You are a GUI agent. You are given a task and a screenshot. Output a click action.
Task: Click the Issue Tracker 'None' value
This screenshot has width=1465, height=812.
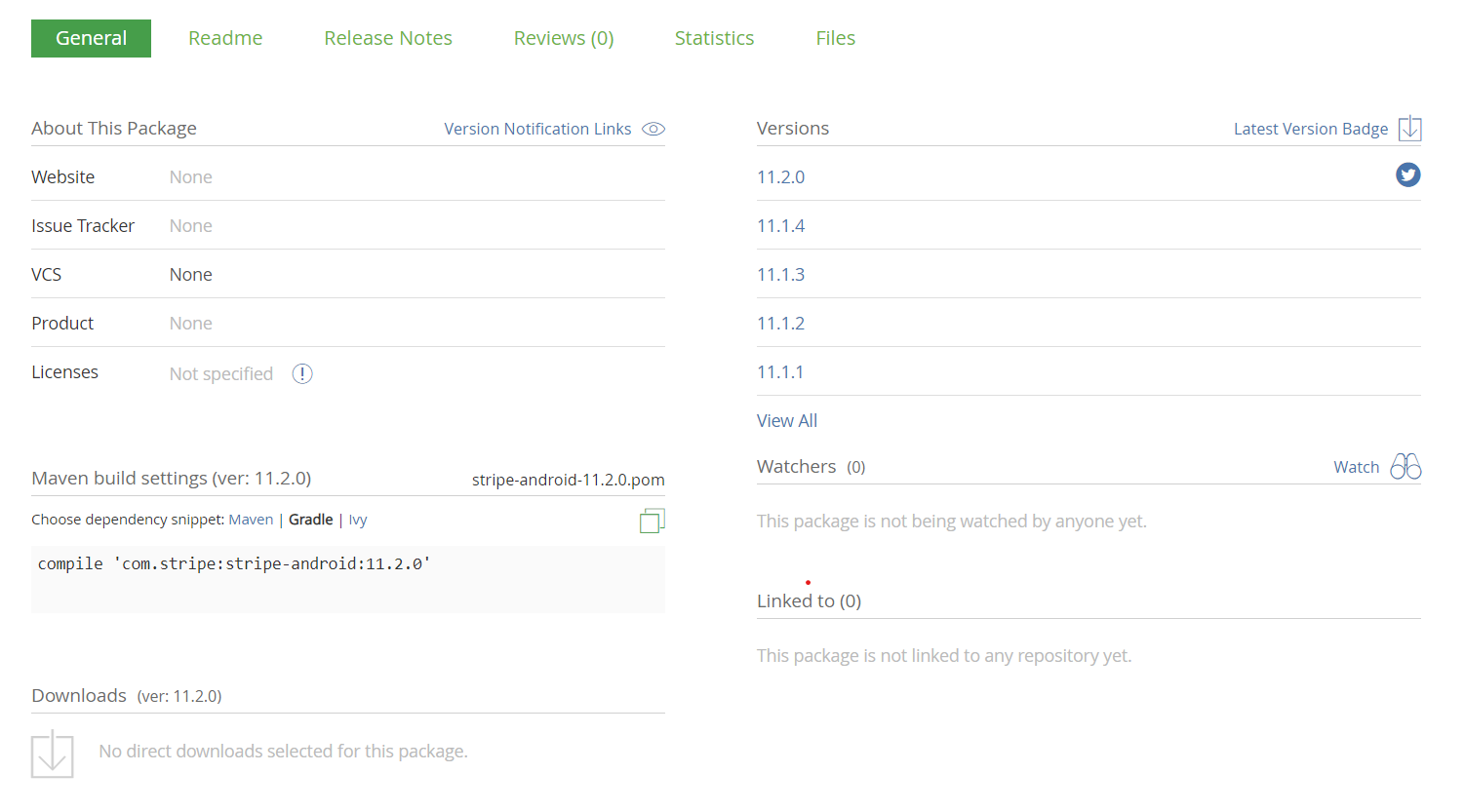click(191, 225)
